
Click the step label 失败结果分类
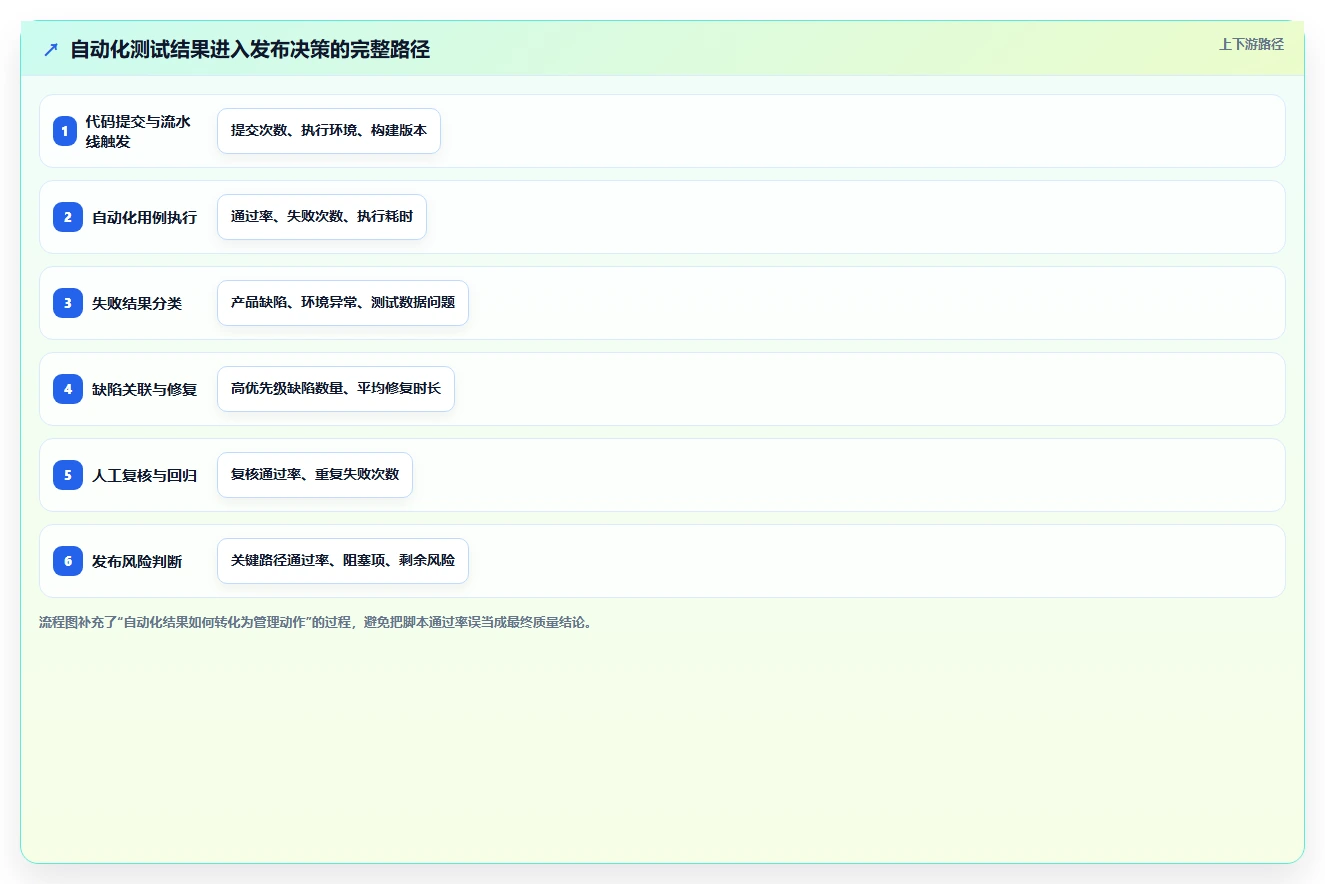[137, 303]
